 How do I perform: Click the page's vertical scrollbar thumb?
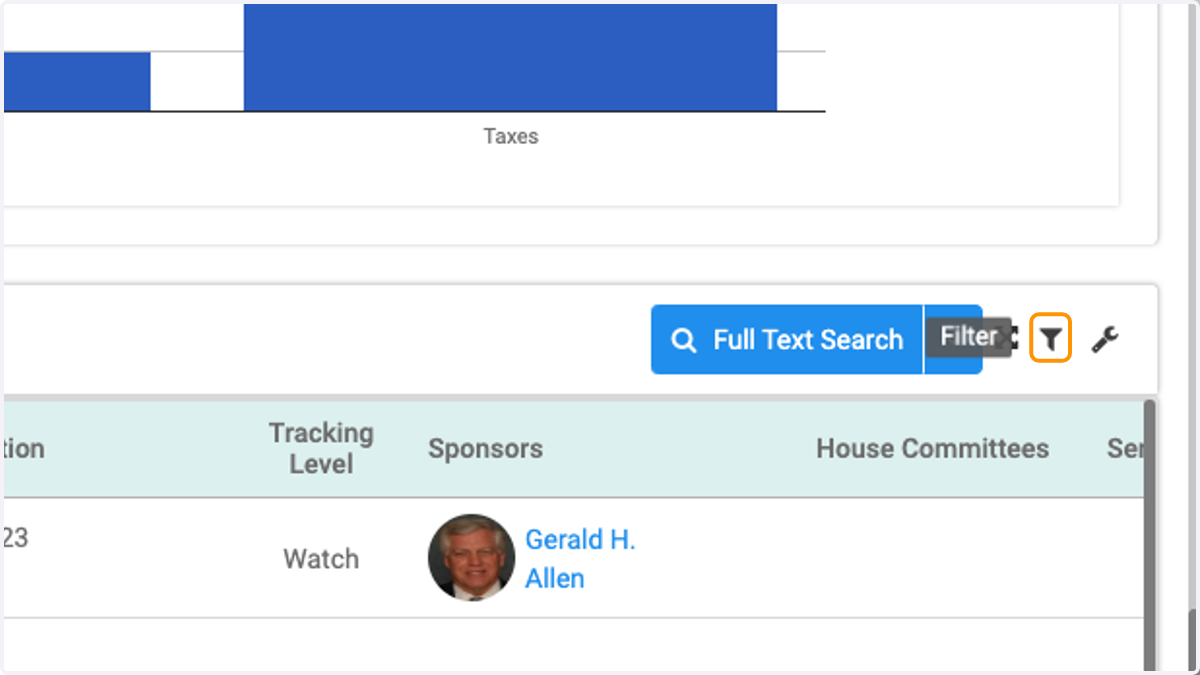pyautogui.click(x=1194, y=638)
